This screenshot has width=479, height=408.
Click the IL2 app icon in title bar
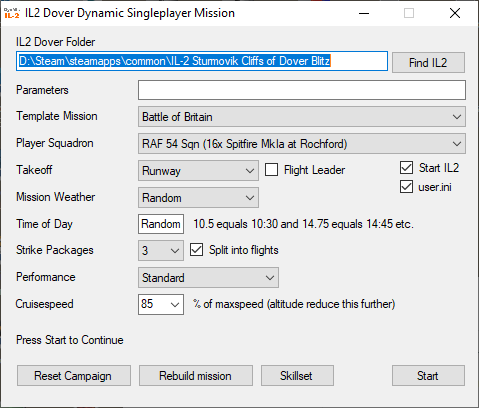[x=12, y=13]
